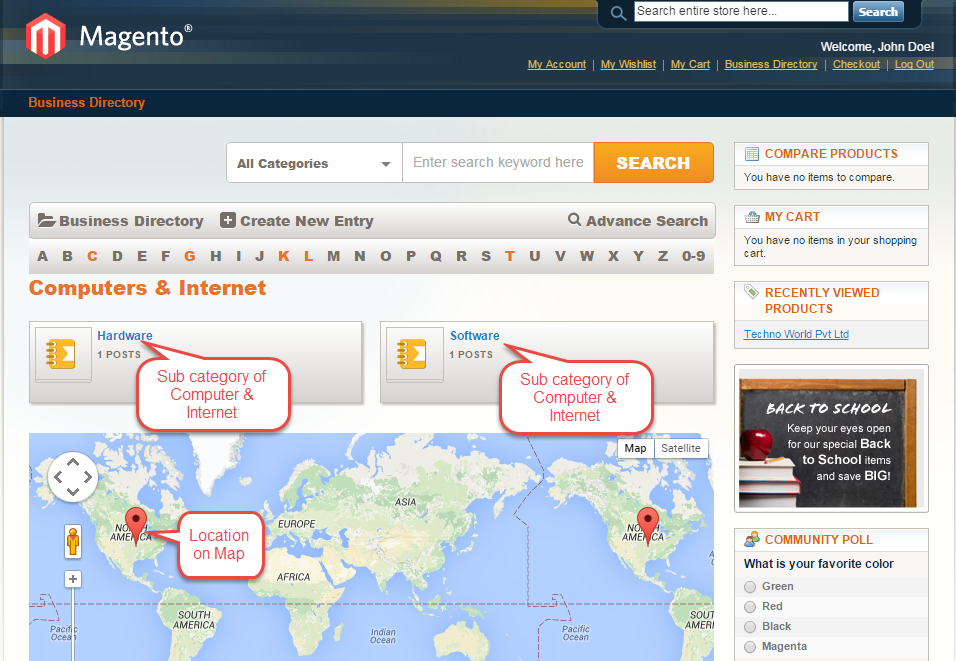Viewport: 956px width, 661px height.
Task: Click the Compare Products panel icon
Action: (x=752, y=154)
